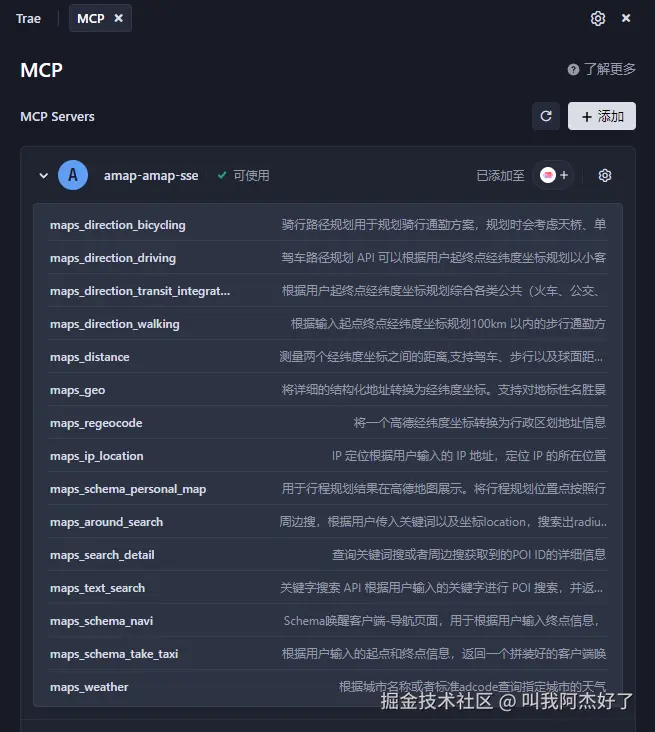The height and width of the screenshot is (732, 655).
Task: Click description starting with 周边搜
Action: coord(443,522)
